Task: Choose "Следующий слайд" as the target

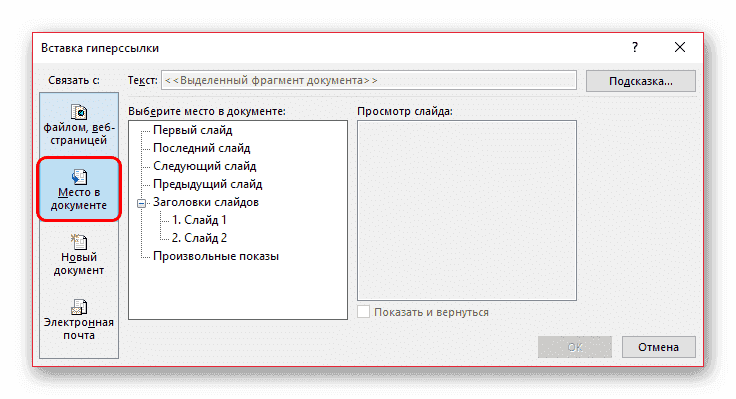Action: tap(204, 166)
